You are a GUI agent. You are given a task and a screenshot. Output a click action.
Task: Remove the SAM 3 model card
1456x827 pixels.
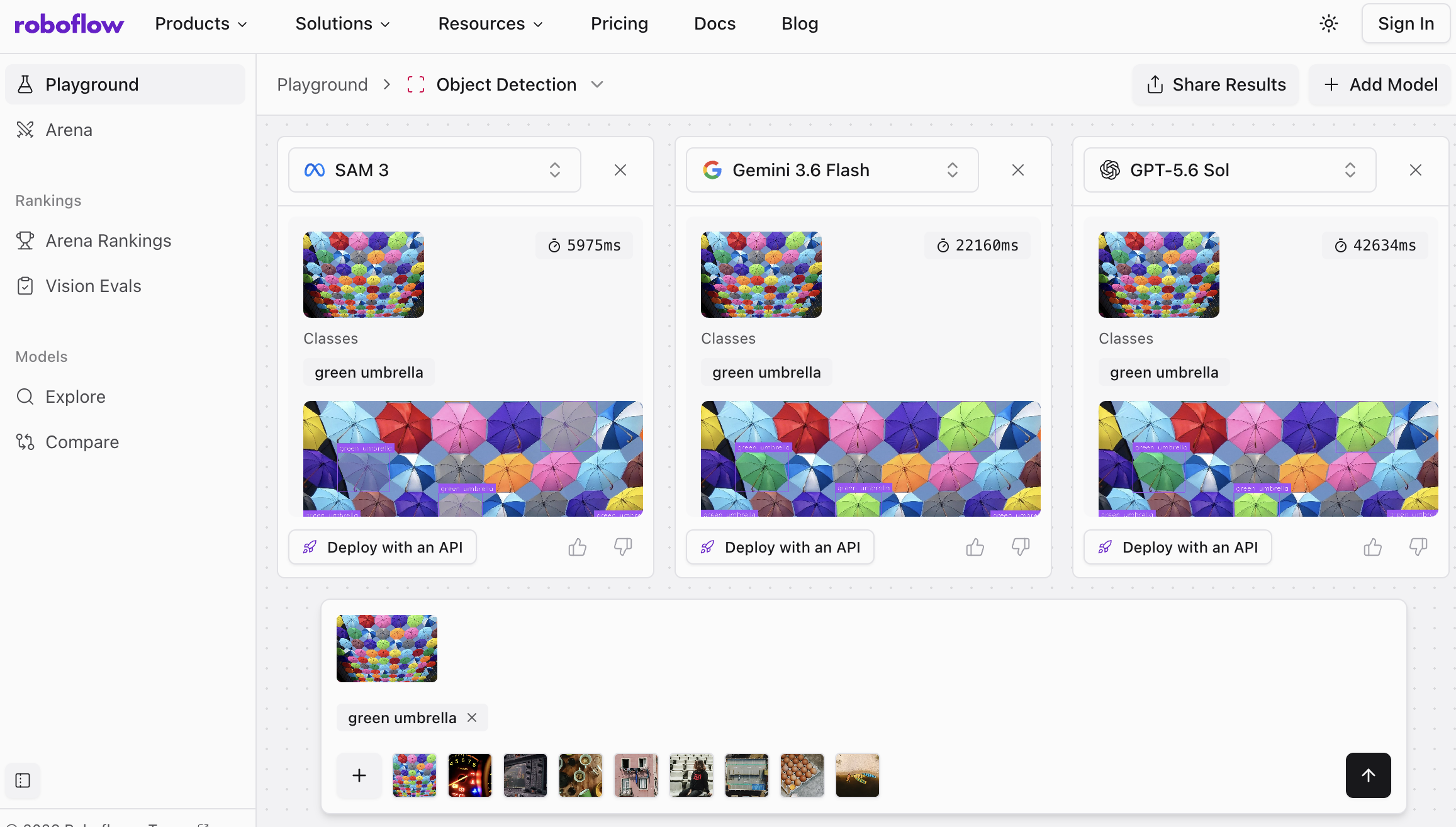click(x=620, y=170)
